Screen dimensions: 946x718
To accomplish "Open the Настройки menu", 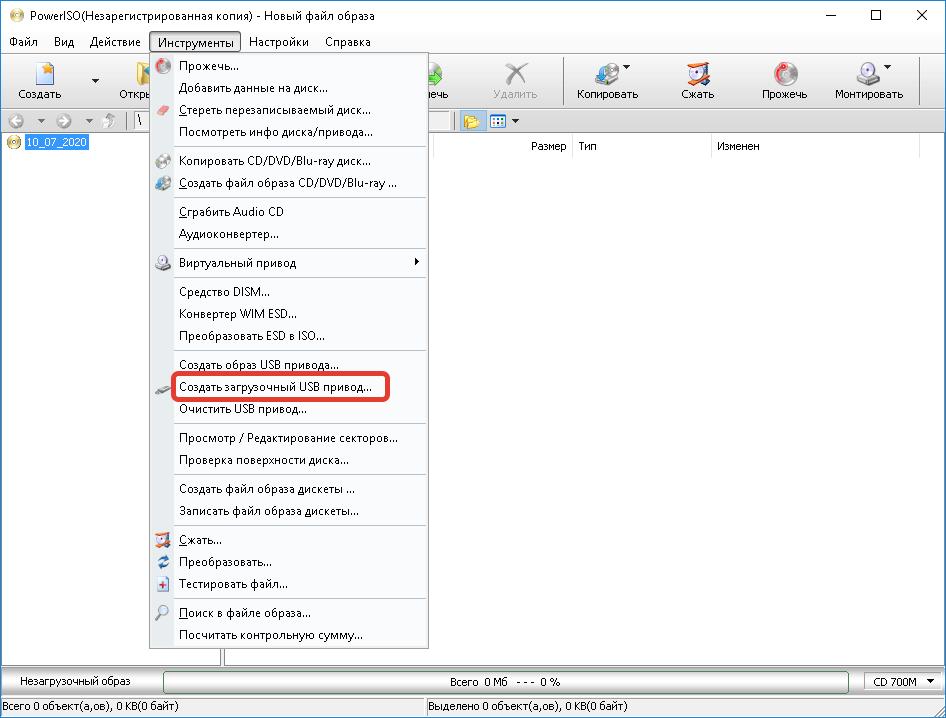I will 279,42.
